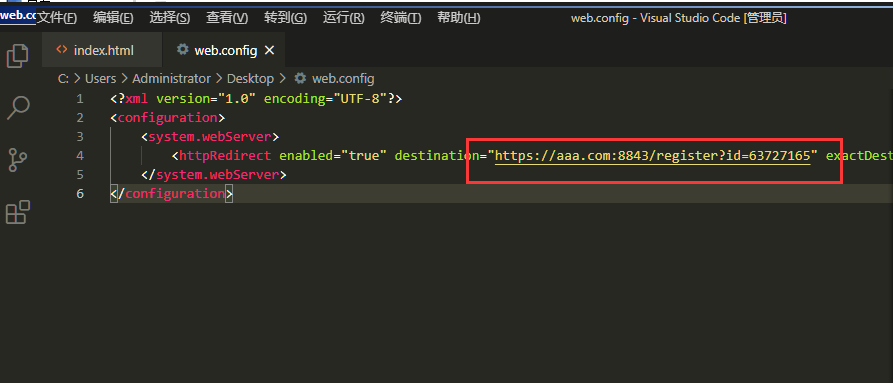893x383 pixels.
Task: Open the 帮助(H) menu
Action: point(458,18)
